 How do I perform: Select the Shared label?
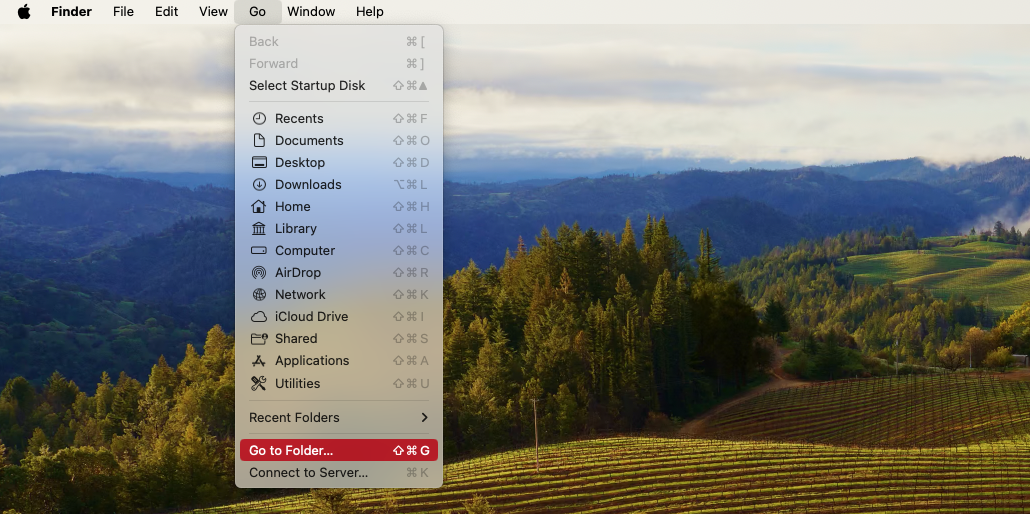(x=296, y=339)
